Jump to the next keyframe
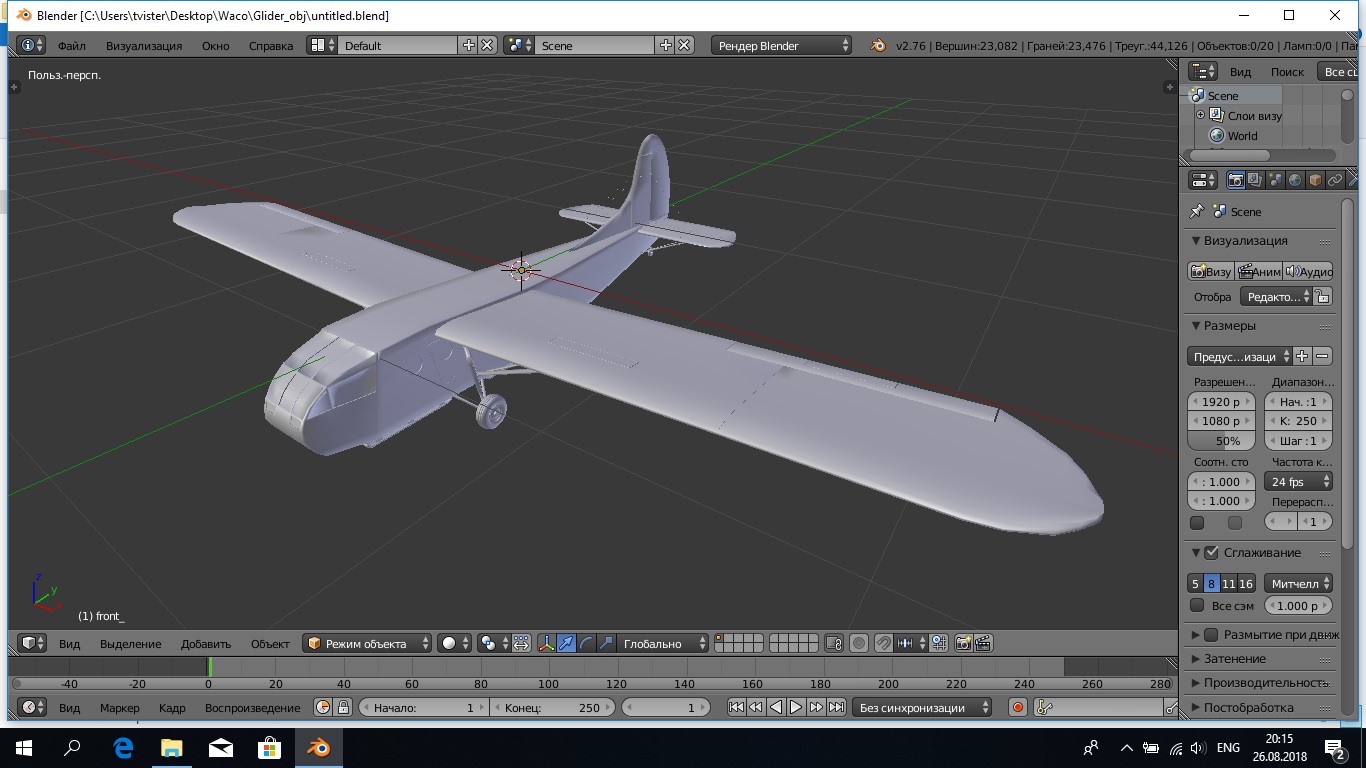Viewport: 1366px width, 768px height. (x=816, y=707)
